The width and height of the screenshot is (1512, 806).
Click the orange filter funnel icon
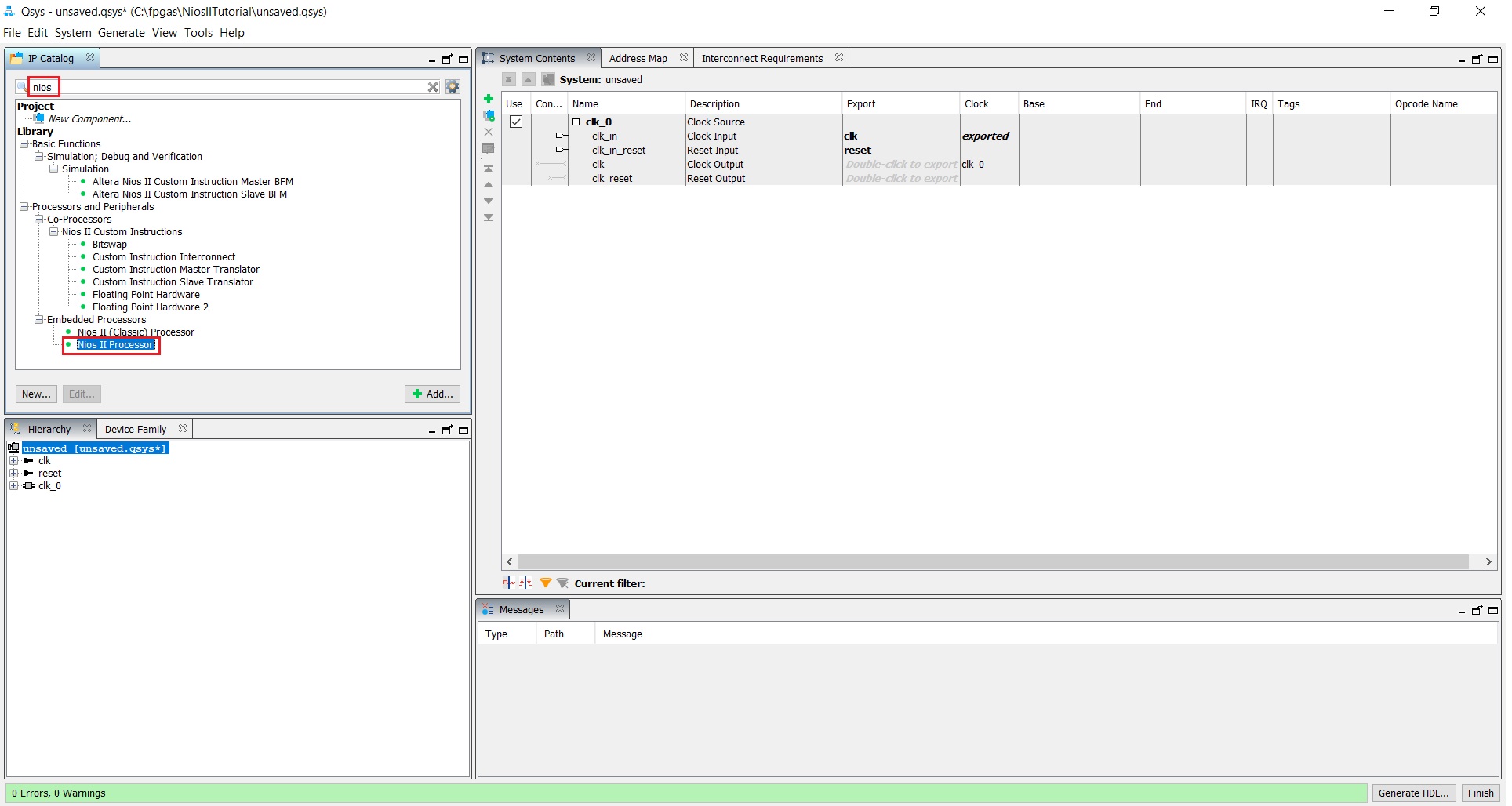tap(545, 583)
